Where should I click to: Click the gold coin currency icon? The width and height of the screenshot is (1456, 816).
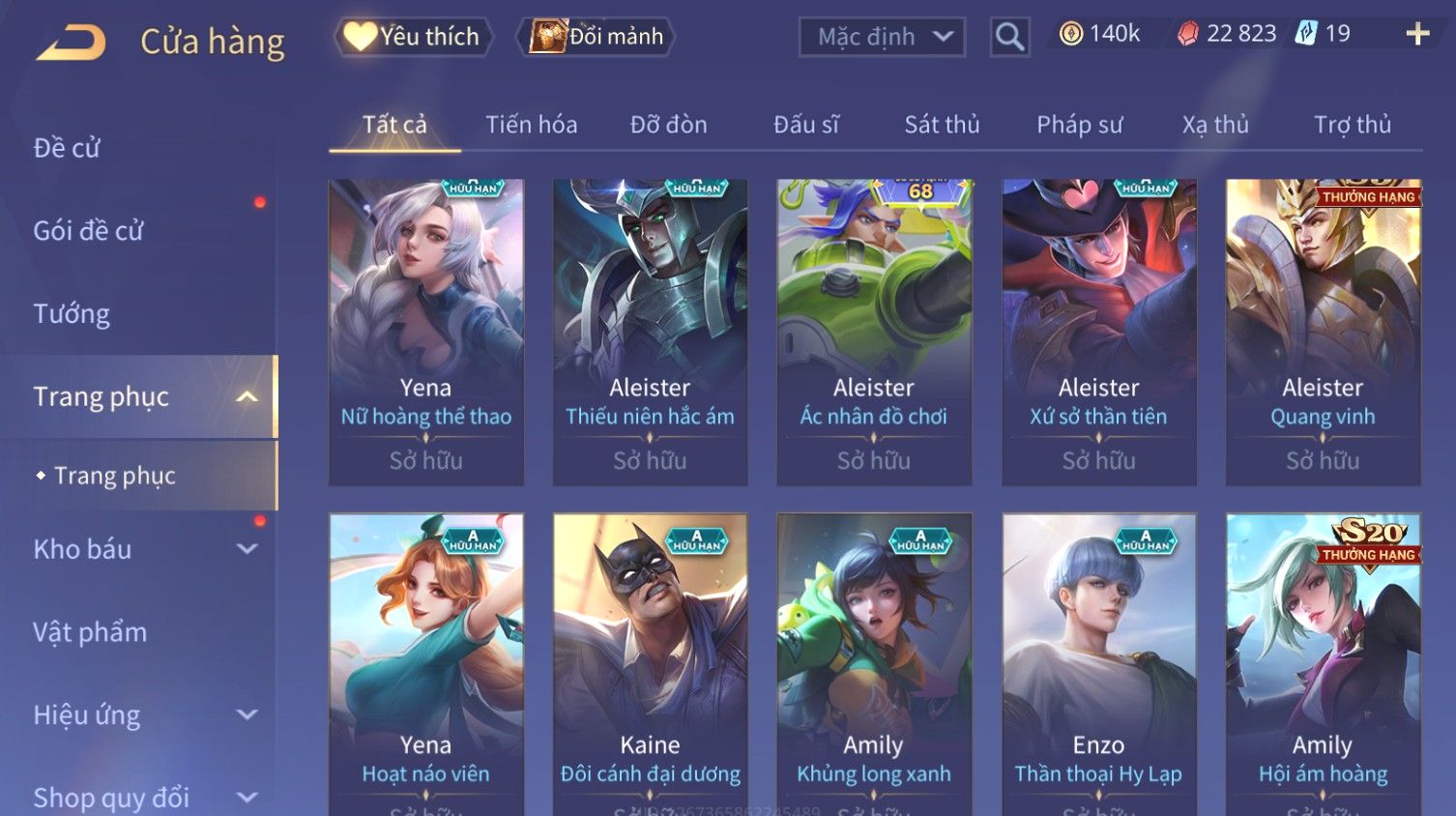click(x=1071, y=34)
